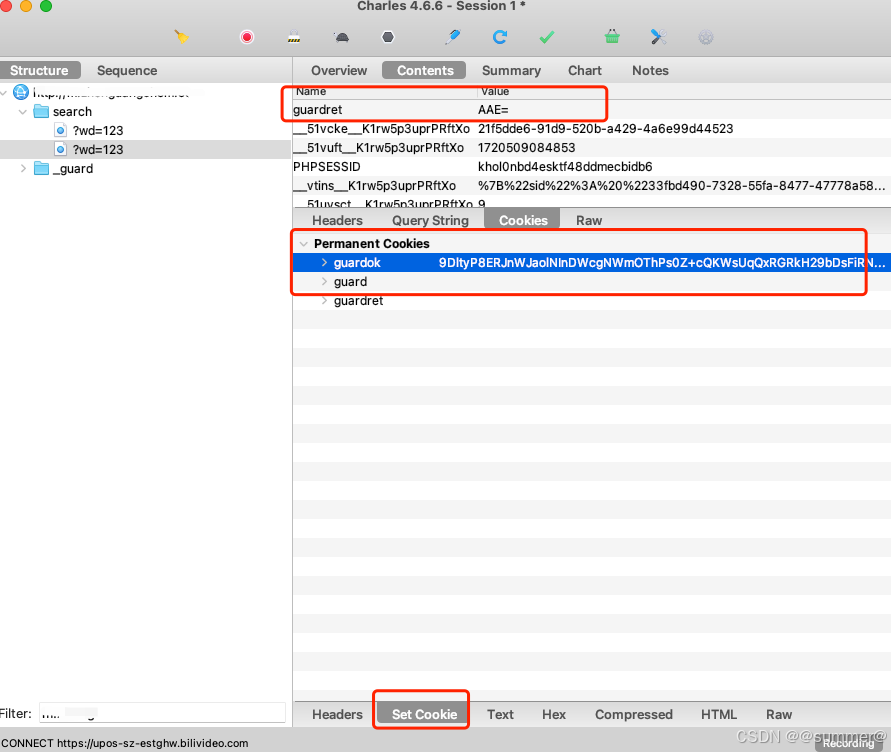
Task: Select the Query String request tab
Action: tap(430, 220)
